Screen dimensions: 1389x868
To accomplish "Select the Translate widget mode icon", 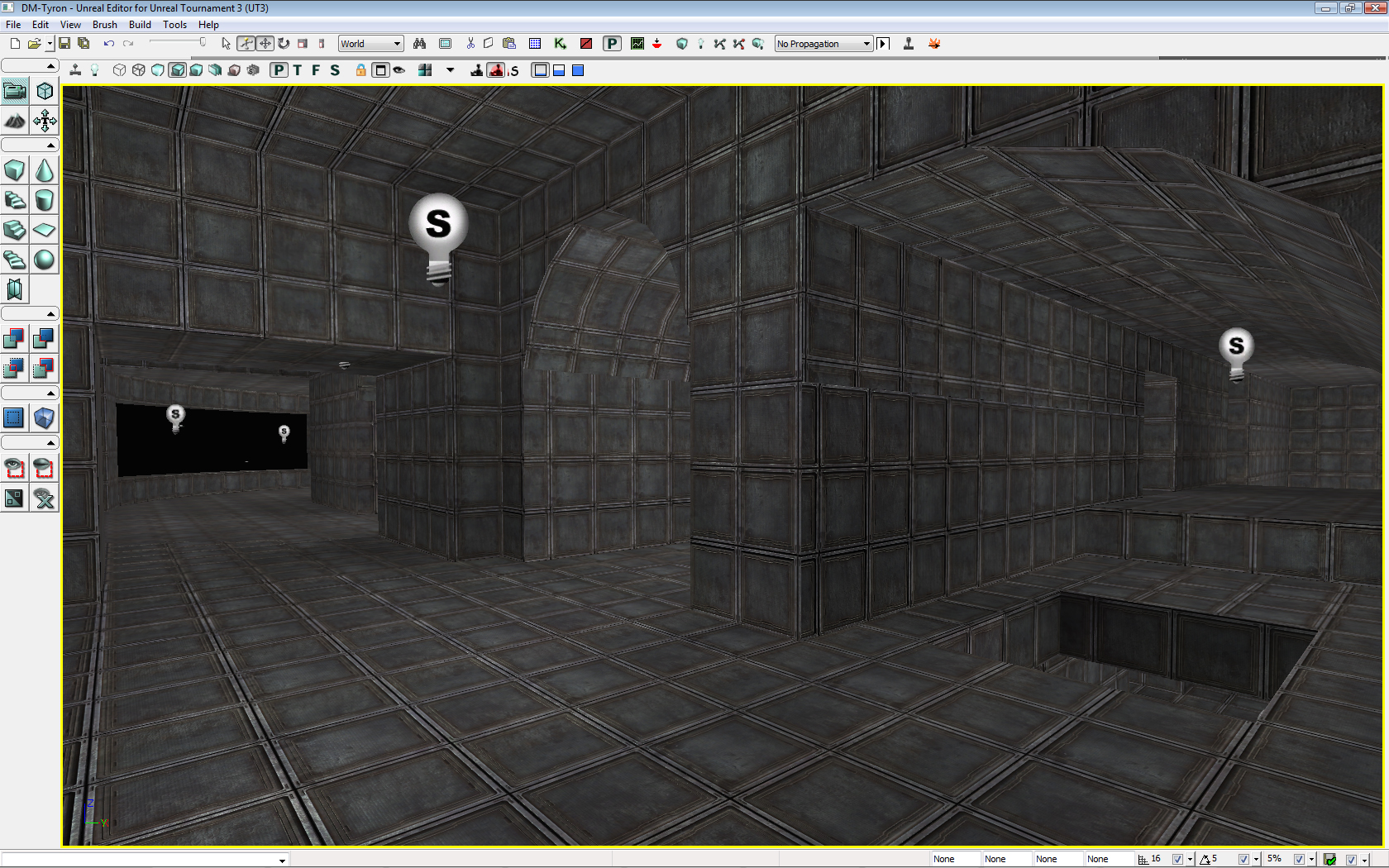I will coord(265,44).
